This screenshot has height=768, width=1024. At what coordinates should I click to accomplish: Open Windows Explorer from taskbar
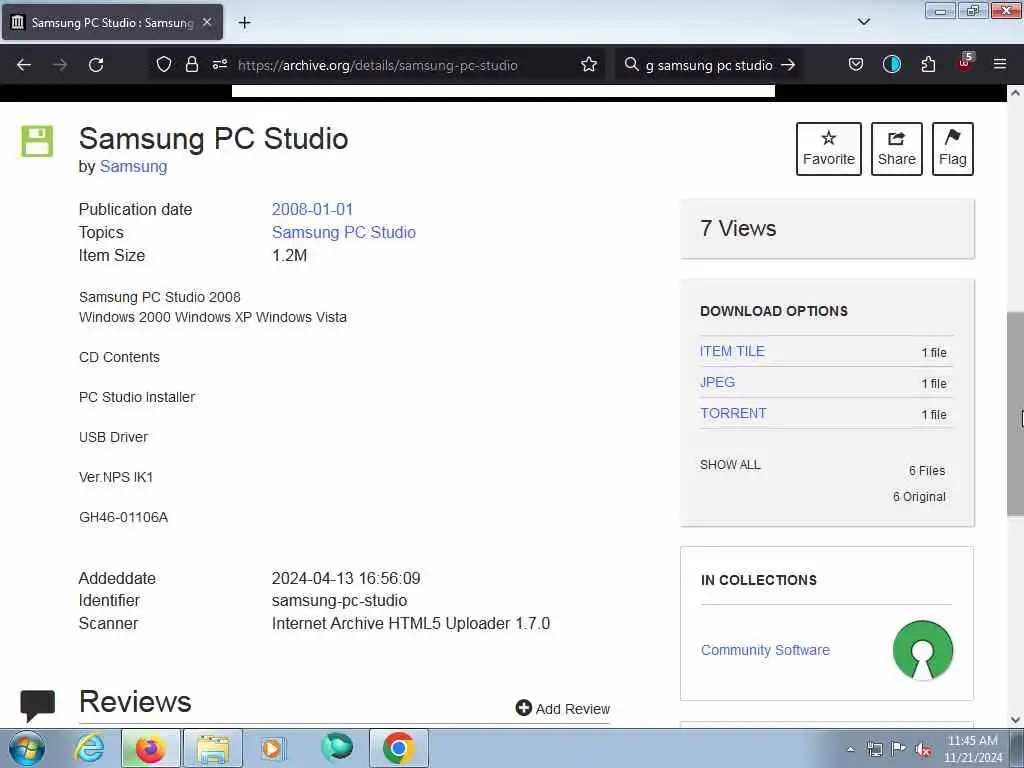(213, 748)
